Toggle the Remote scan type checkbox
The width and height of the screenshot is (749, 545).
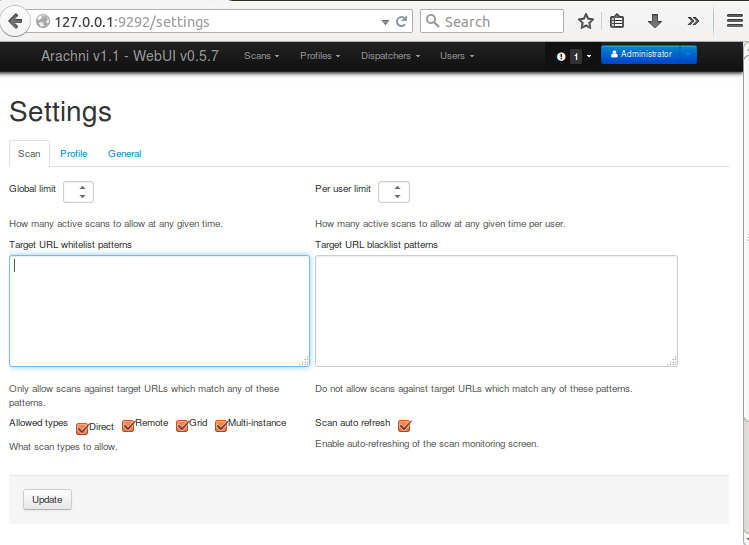click(128, 425)
